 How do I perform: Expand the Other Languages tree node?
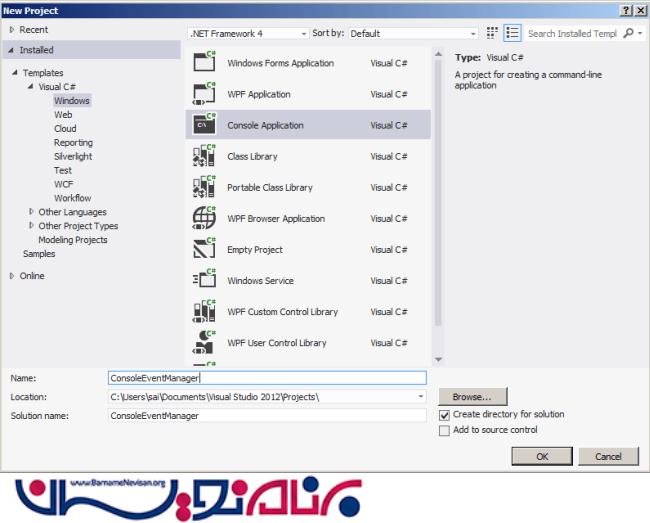click(x=31, y=212)
